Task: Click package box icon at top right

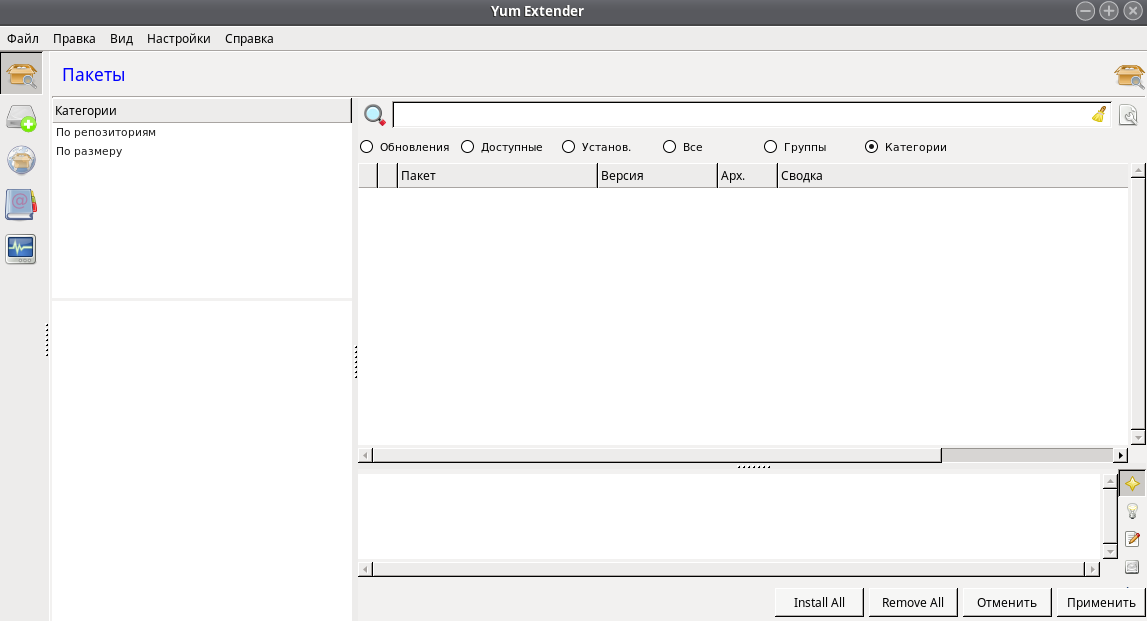Action: pyautogui.click(x=1129, y=75)
